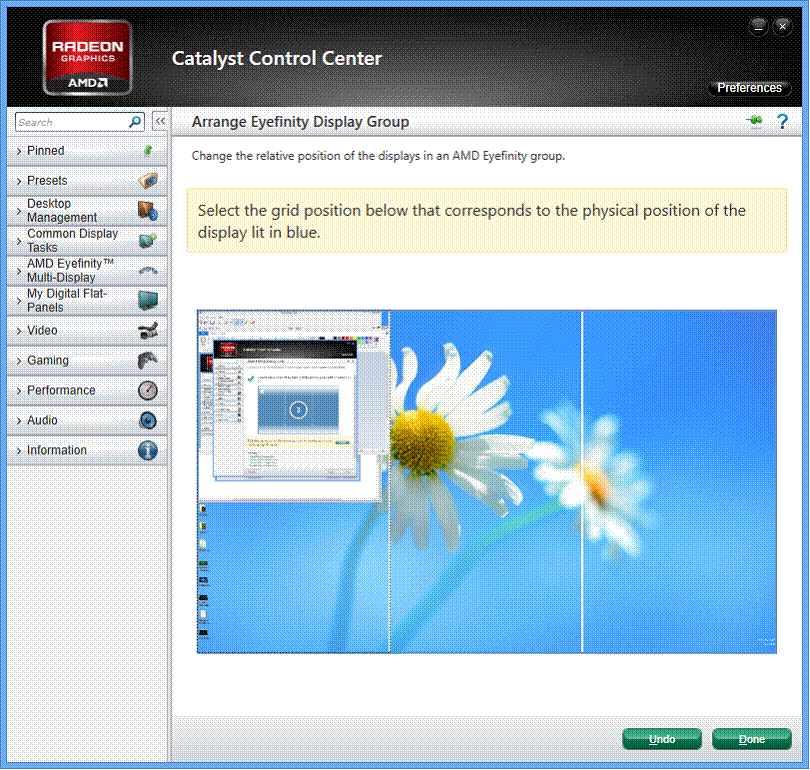Viewport: 810px width, 770px height.
Task: Click the Audio speaker icon
Action: click(x=148, y=420)
